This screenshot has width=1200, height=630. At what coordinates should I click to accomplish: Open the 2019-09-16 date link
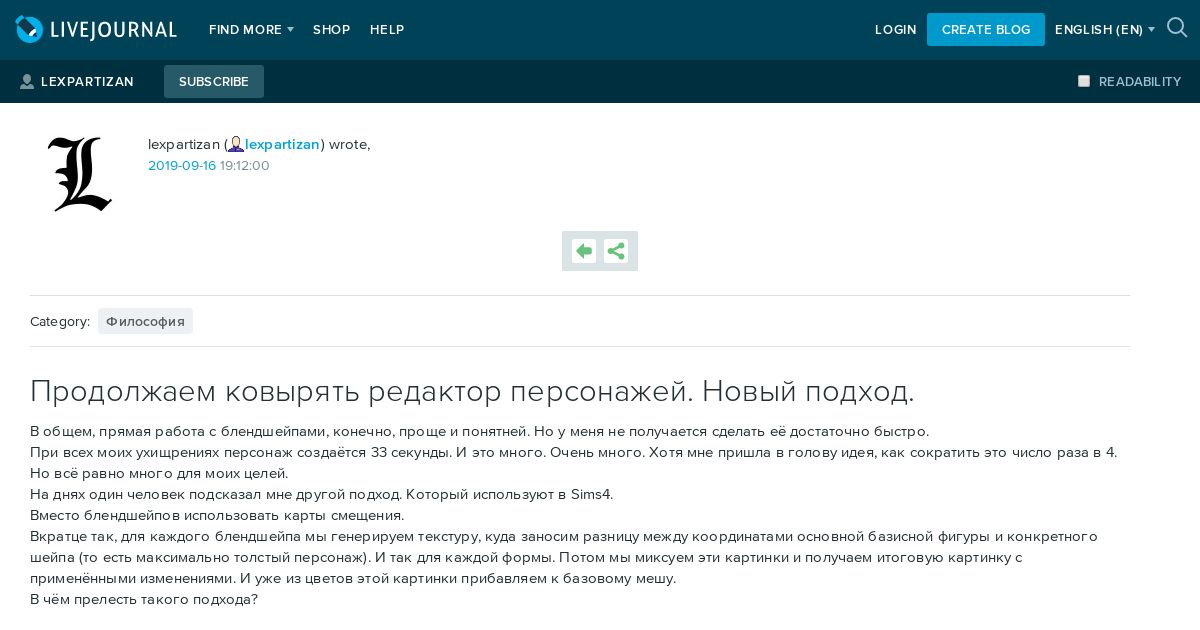tap(182, 166)
